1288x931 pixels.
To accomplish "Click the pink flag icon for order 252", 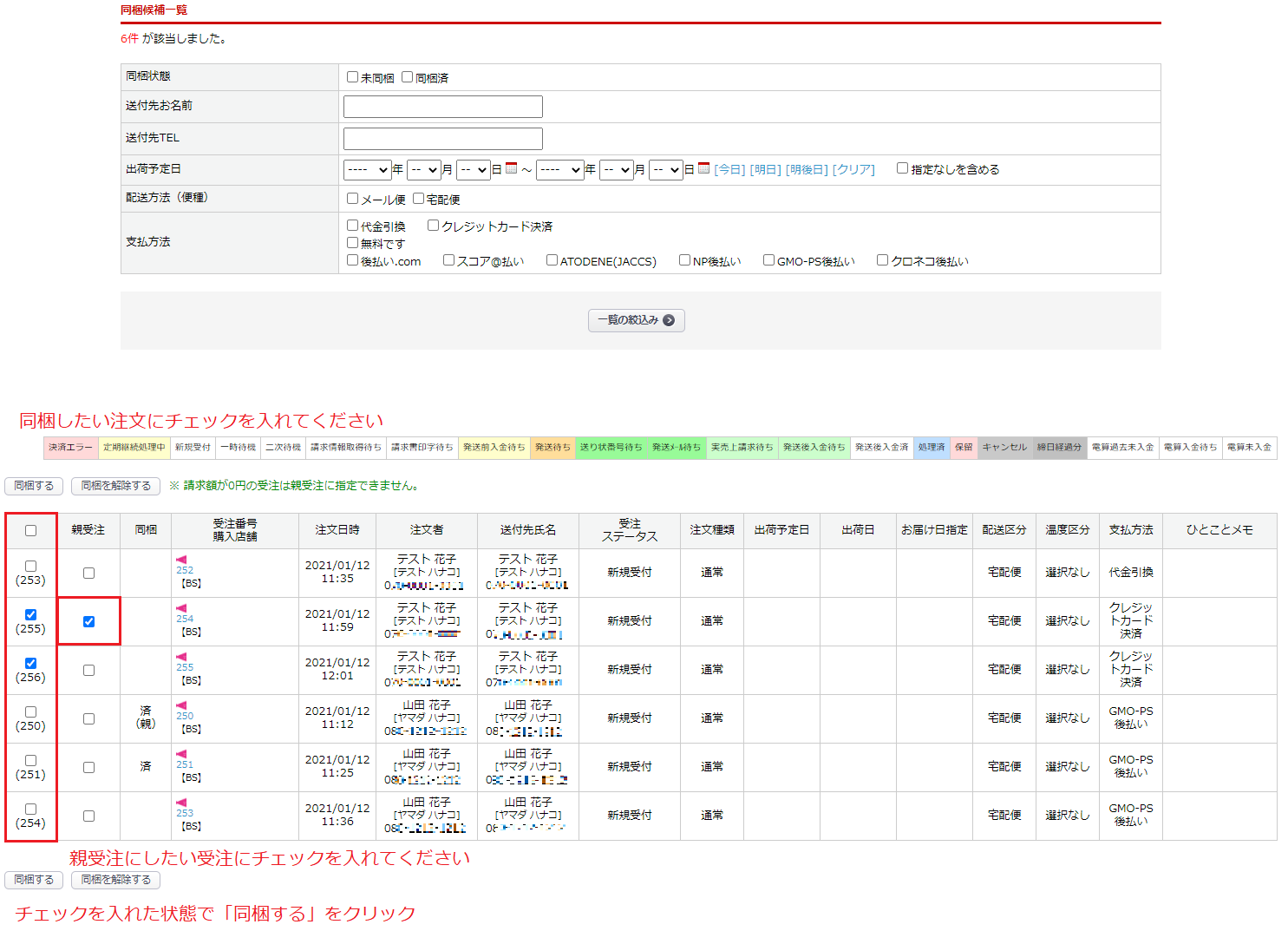I will coord(181,560).
